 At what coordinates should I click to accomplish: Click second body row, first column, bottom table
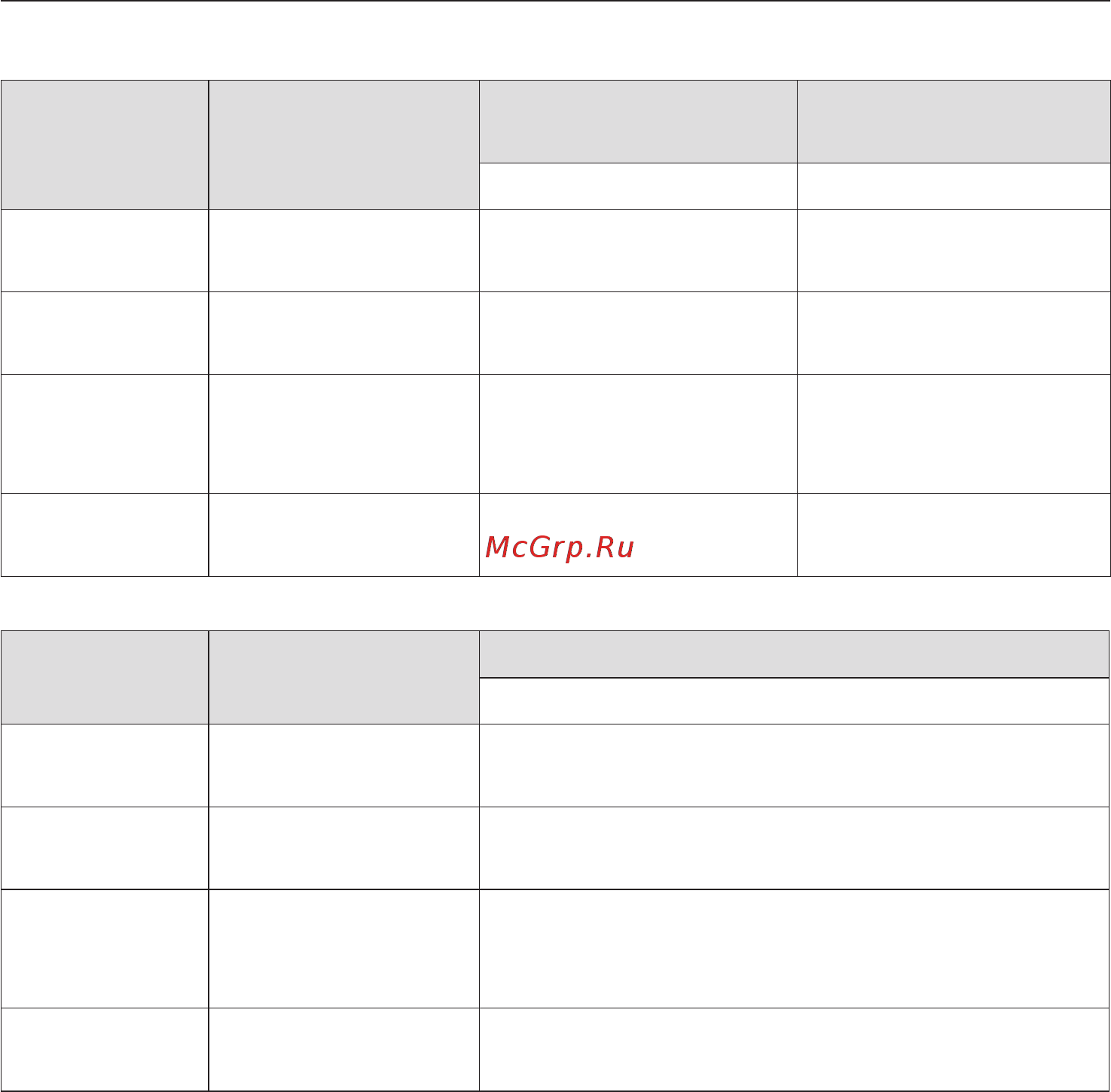(x=105, y=848)
